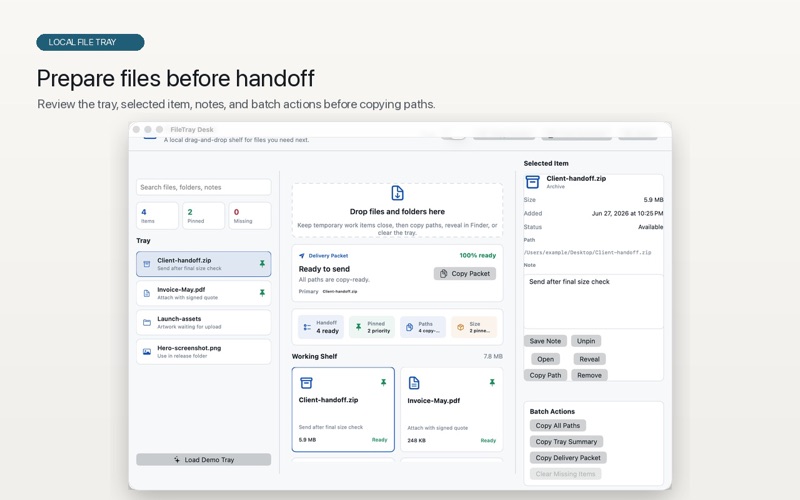This screenshot has height=500, width=800.
Task: Click the Paths 4 copy chip
Action: (423, 327)
